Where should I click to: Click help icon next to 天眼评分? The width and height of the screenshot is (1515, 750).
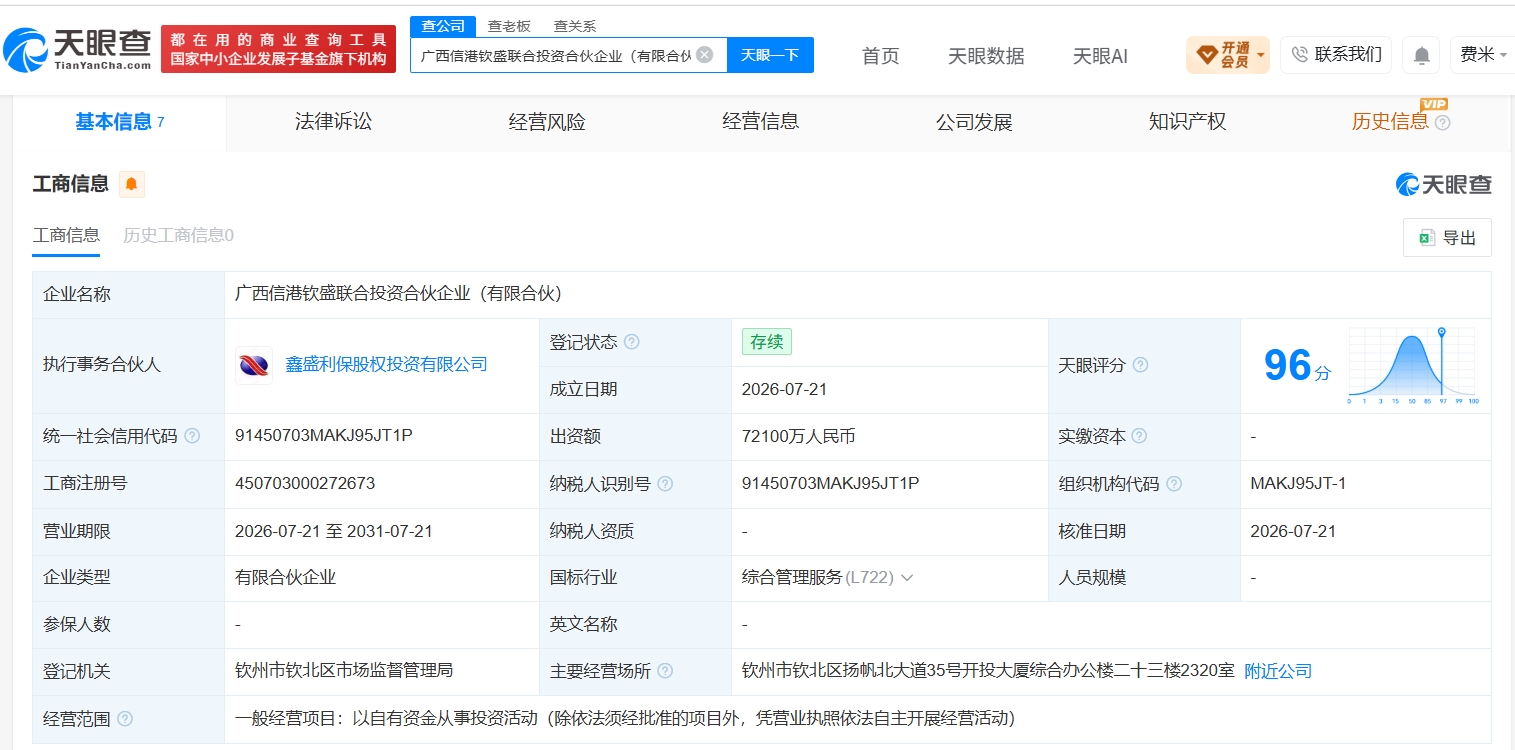click(x=1140, y=365)
